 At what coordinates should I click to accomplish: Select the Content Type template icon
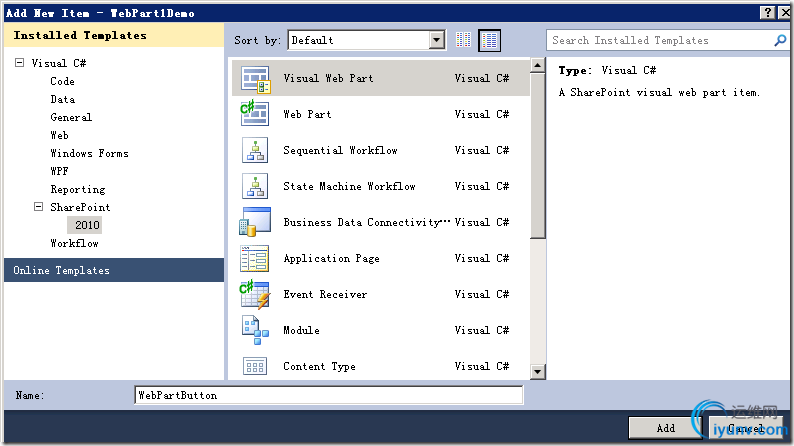tap(255, 366)
